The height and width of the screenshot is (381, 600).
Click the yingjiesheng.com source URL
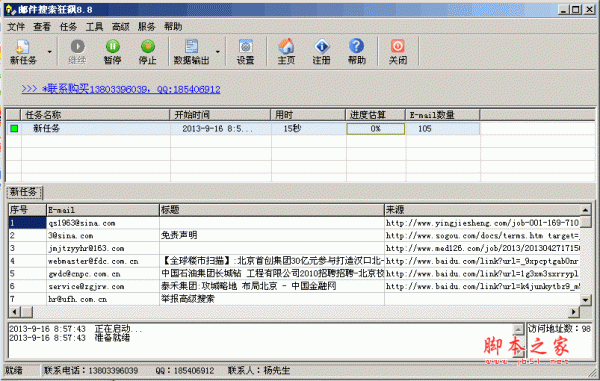483,223
